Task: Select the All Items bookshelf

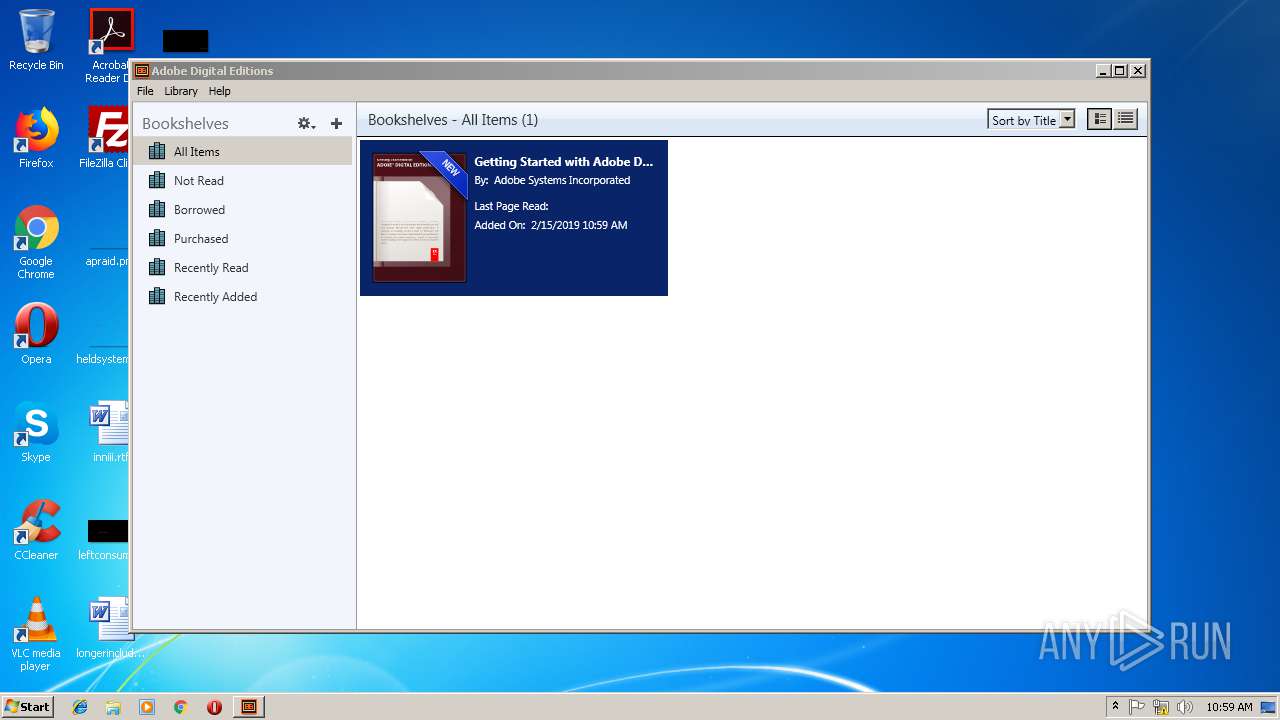Action: tap(243, 151)
